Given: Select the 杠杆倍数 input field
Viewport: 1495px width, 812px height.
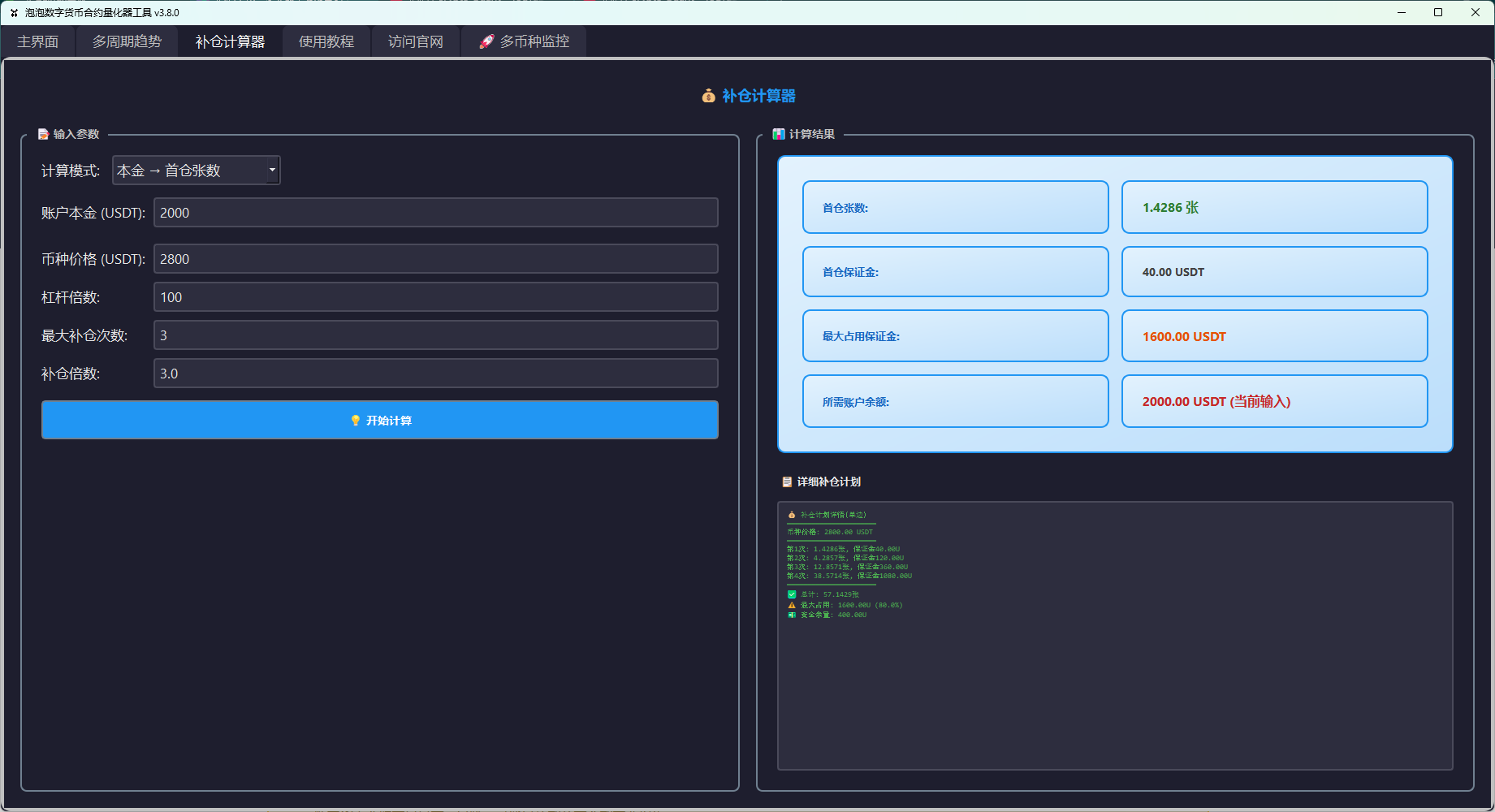Looking at the screenshot, I should tap(435, 297).
